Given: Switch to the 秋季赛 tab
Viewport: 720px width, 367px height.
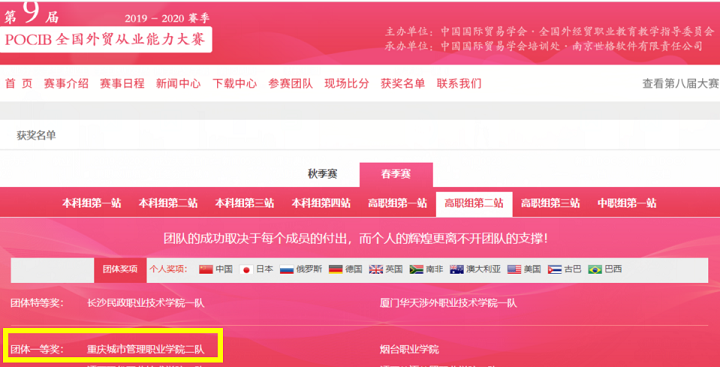Looking at the screenshot, I should click(x=323, y=175).
